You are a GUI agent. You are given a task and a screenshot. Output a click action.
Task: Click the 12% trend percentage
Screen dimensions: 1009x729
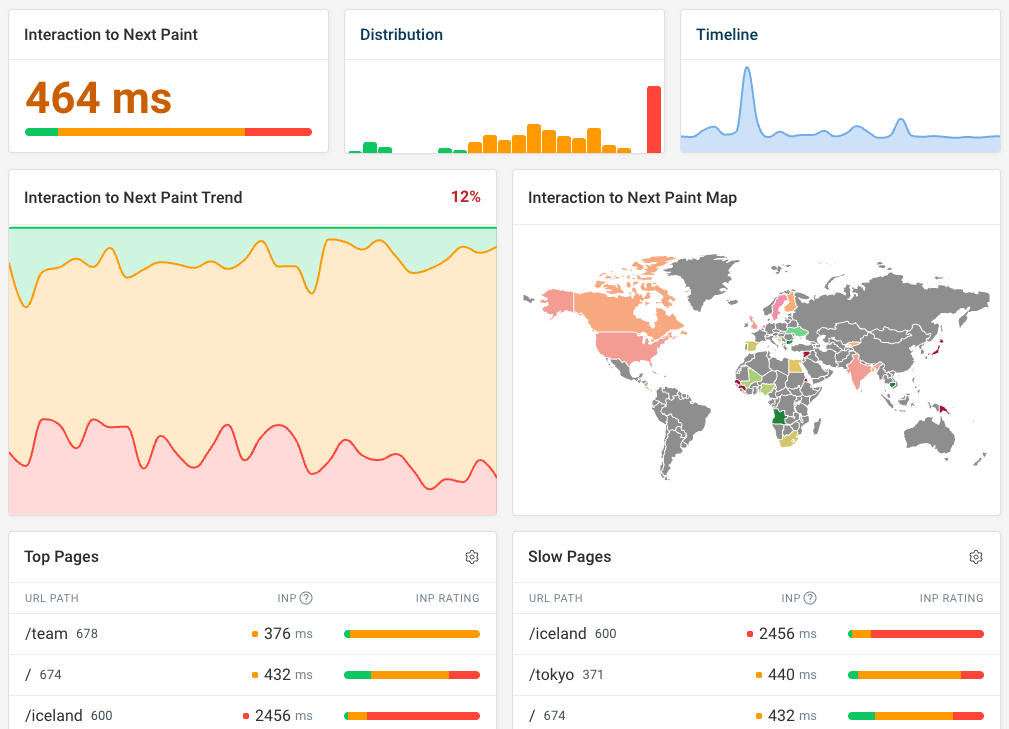click(466, 197)
